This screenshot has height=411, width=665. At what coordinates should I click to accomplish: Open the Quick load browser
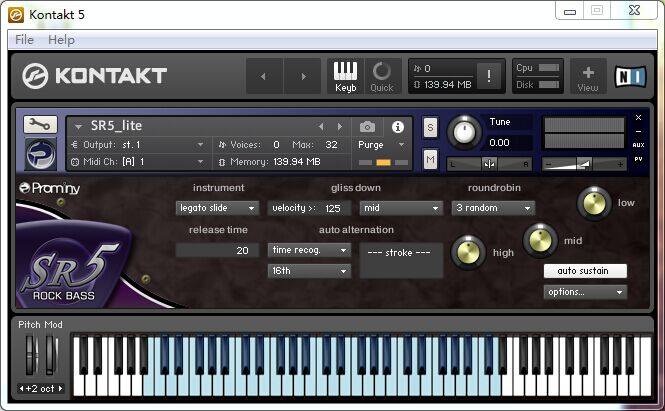[382, 76]
